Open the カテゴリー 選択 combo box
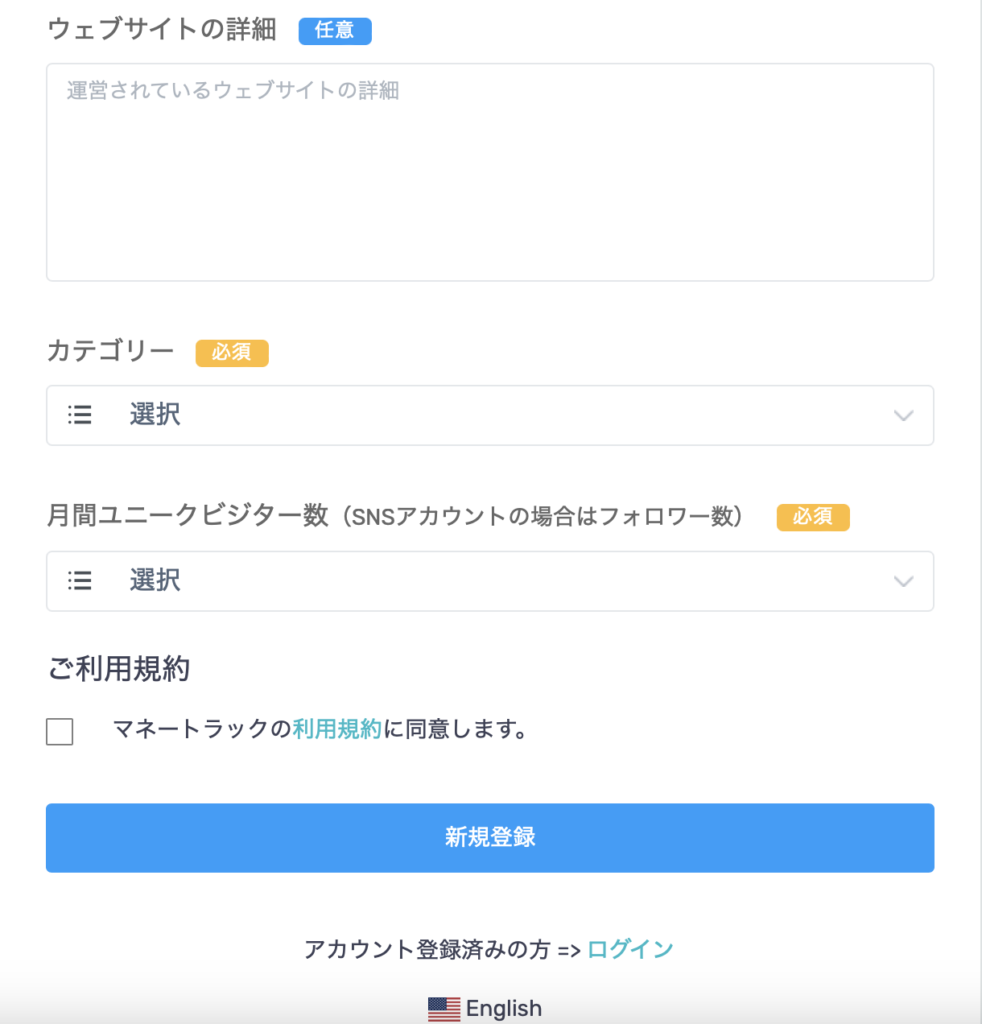Viewport: 982px width, 1024px height. pyautogui.click(x=490, y=415)
